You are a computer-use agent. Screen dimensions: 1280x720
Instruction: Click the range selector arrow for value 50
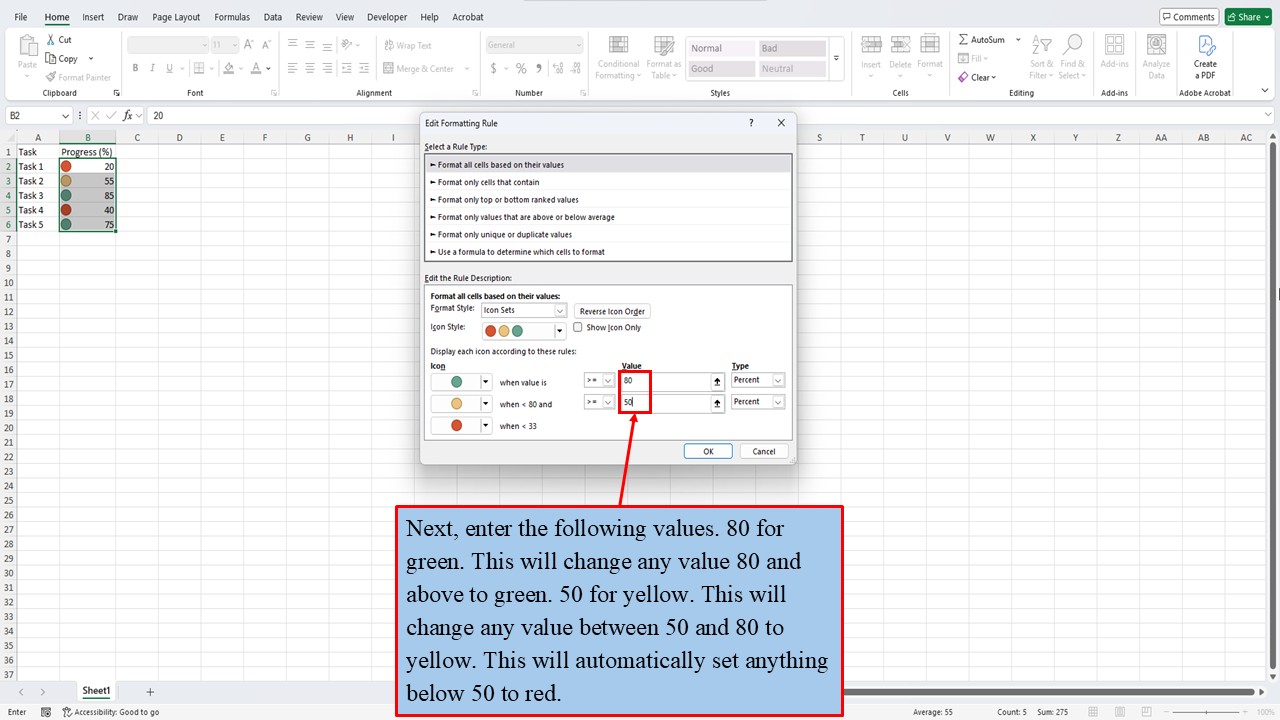click(717, 403)
